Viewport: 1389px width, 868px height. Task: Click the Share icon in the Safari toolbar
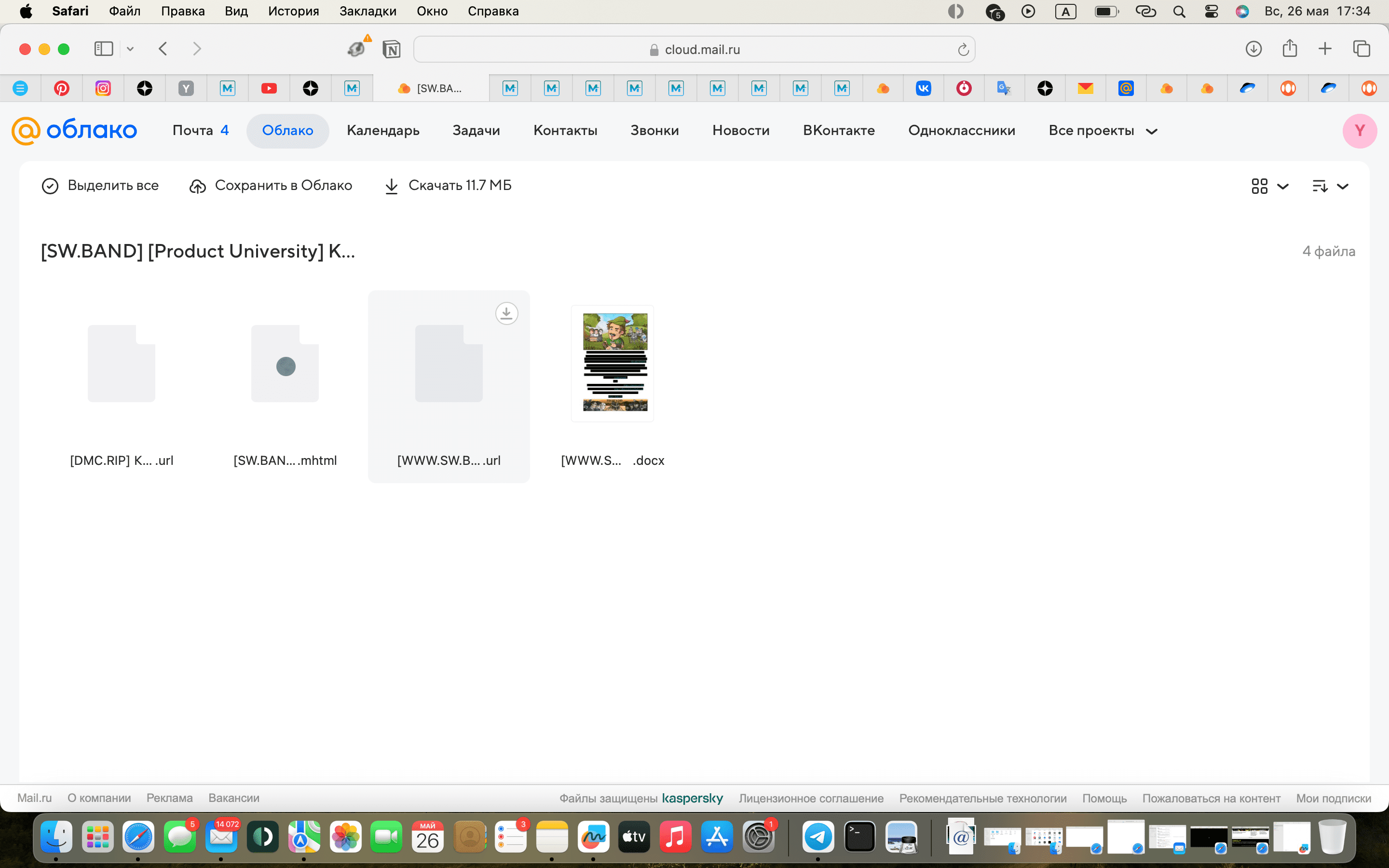(x=1290, y=49)
